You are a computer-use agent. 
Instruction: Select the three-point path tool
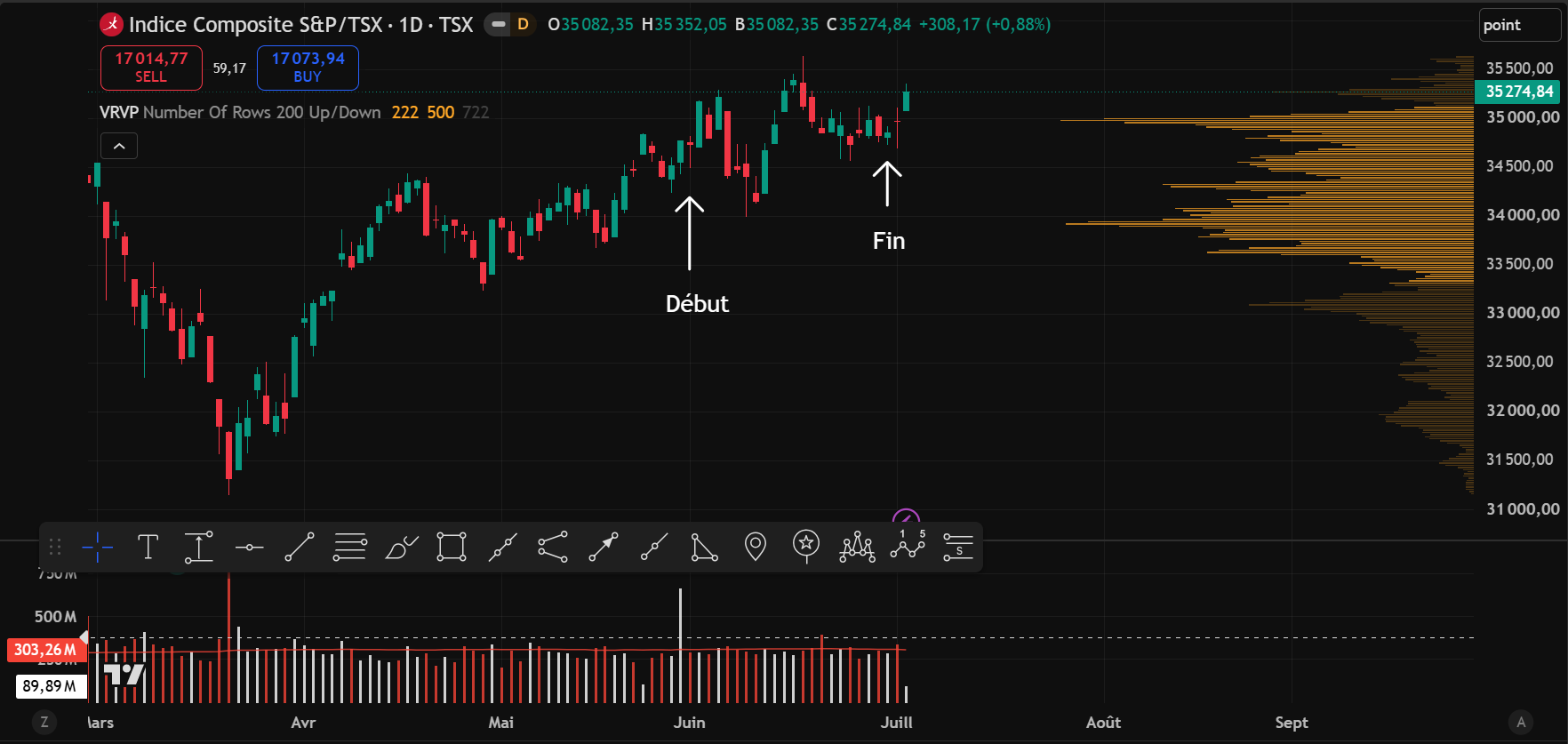(x=553, y=547)
